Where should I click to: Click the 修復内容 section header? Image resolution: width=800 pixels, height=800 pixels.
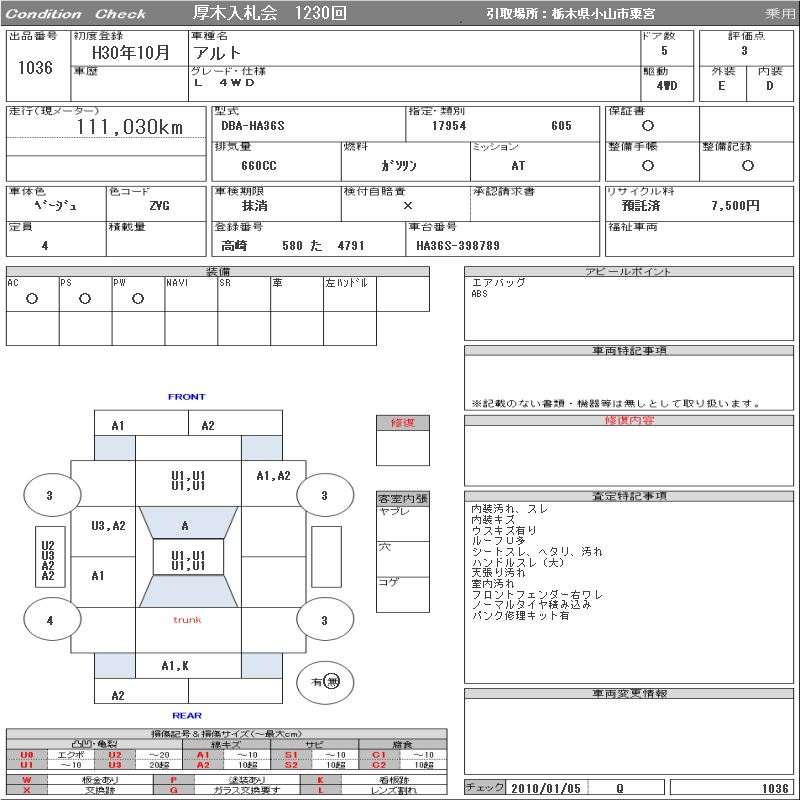630,421
